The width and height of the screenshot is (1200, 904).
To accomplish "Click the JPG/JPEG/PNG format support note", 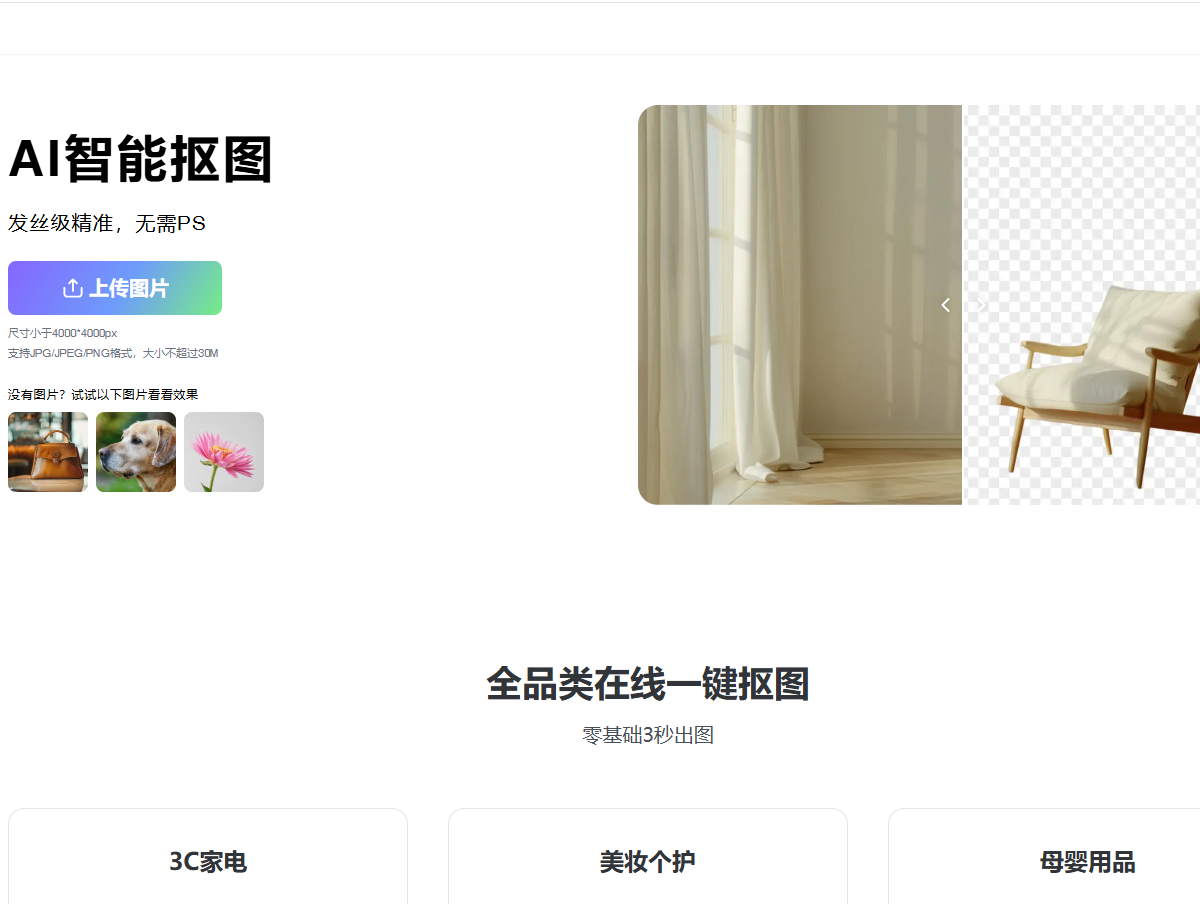I will 113,353.
